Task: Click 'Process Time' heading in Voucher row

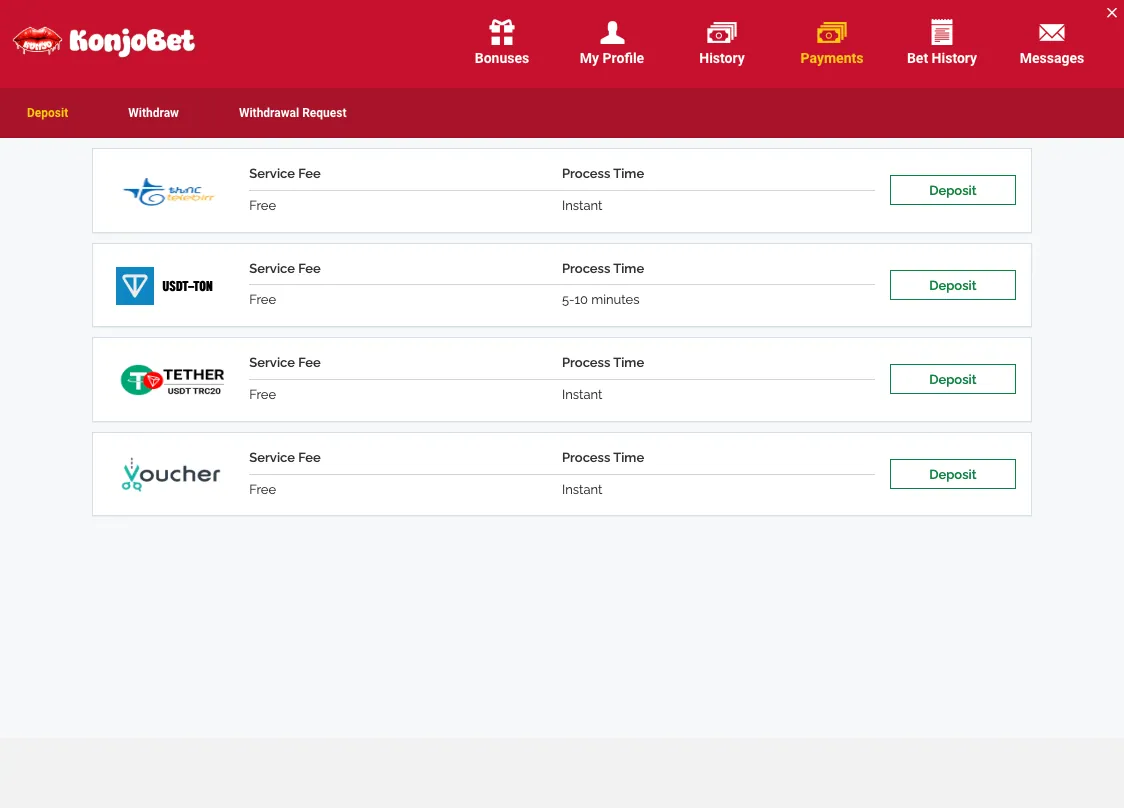Action: 603,457
